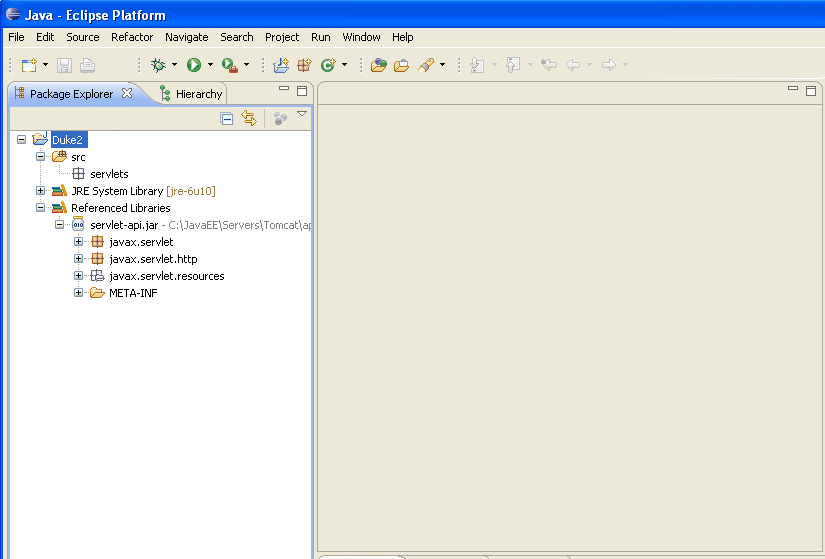Open the External Tools dropdown arrow
Image resolution: width=825 pixels, height=559 pixels.
point(246,65)
